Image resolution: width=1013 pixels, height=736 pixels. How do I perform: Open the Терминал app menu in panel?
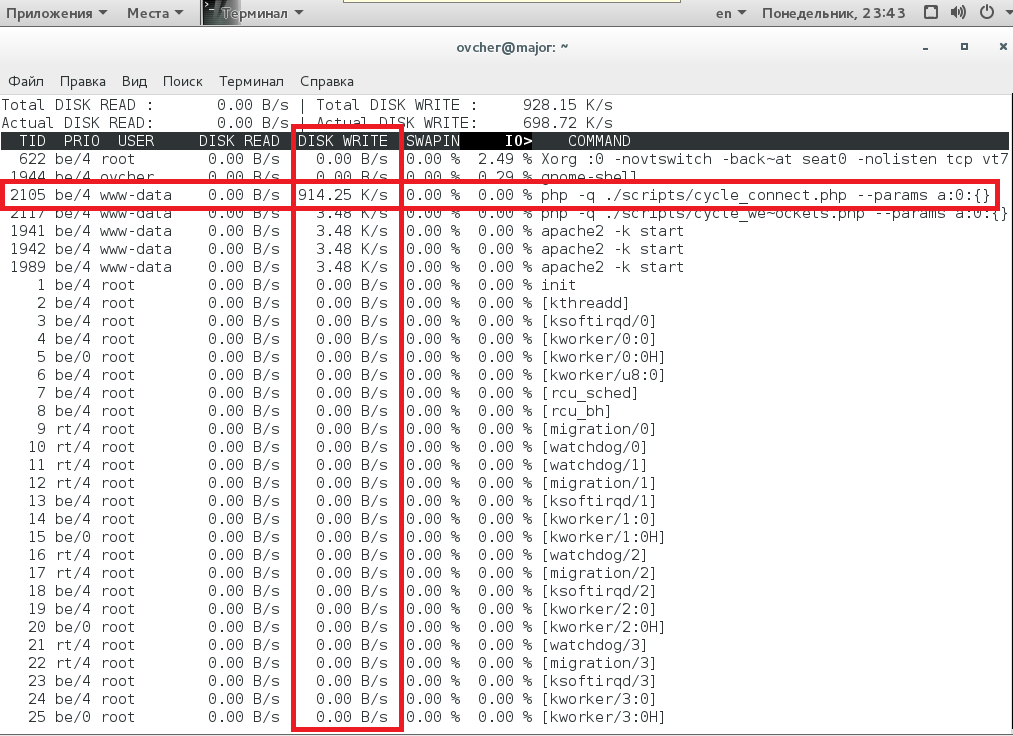click(x=262, y=13)
